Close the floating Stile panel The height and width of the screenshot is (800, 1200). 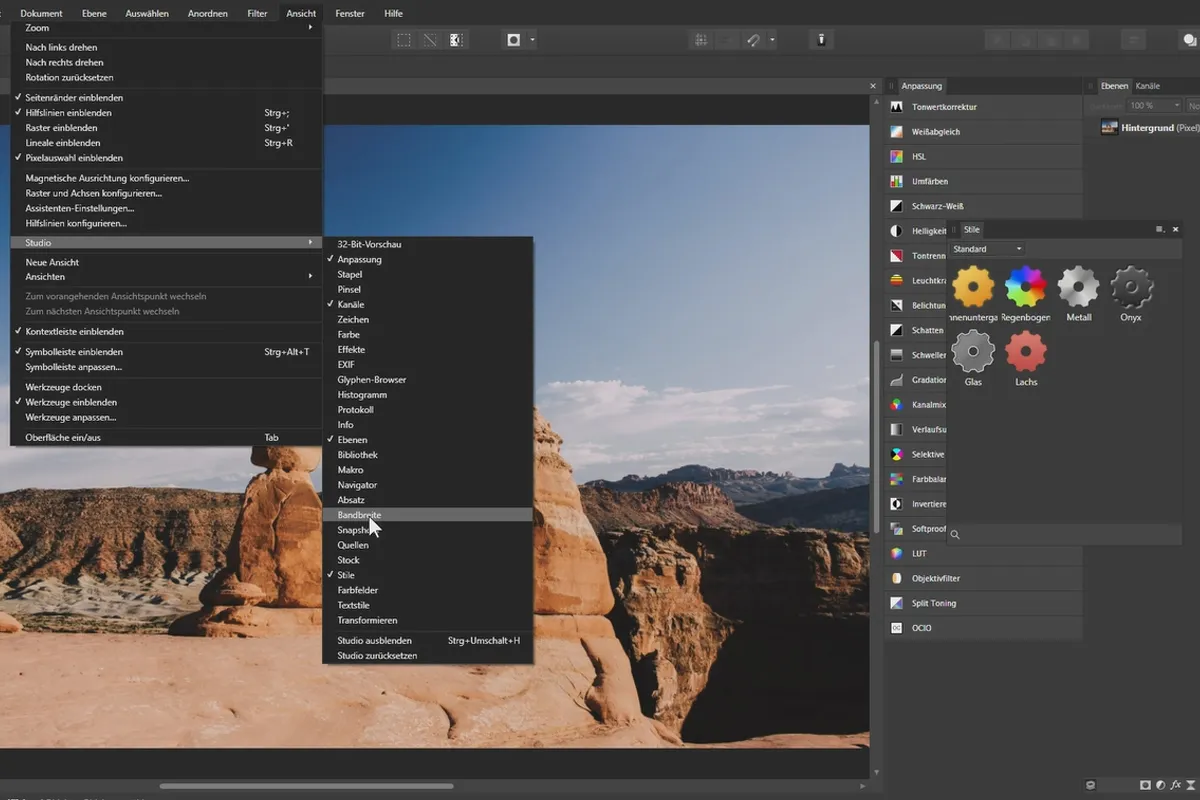pos(1175,229)
